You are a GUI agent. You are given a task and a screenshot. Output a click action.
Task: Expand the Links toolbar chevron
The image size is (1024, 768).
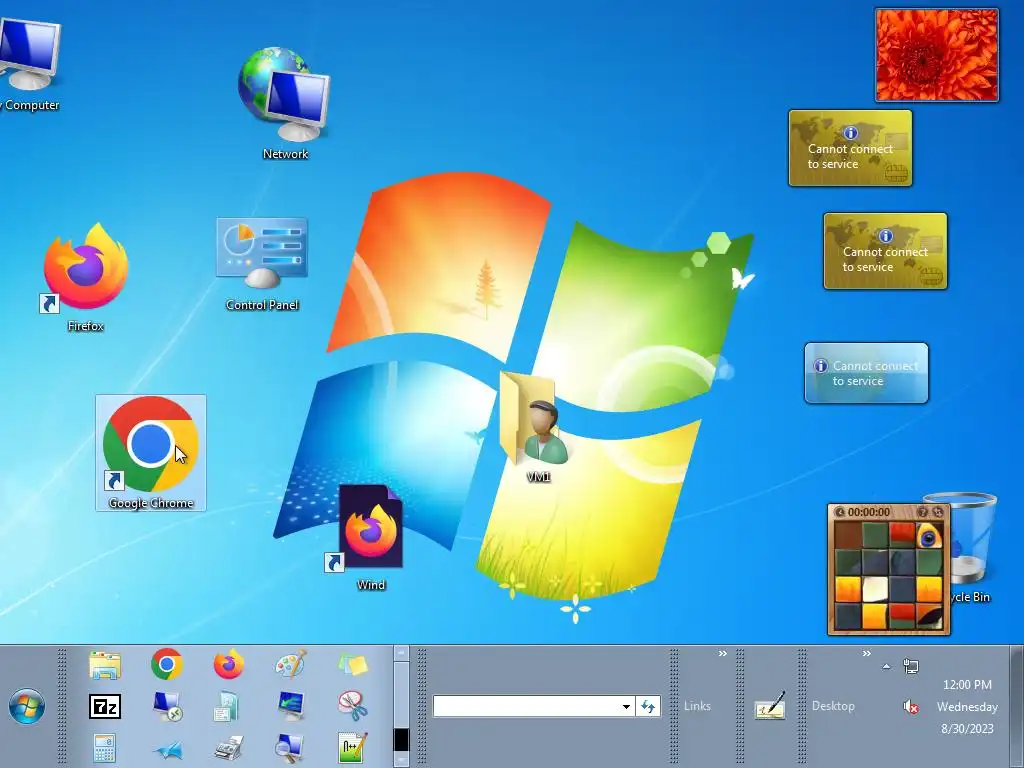(723, 654)
